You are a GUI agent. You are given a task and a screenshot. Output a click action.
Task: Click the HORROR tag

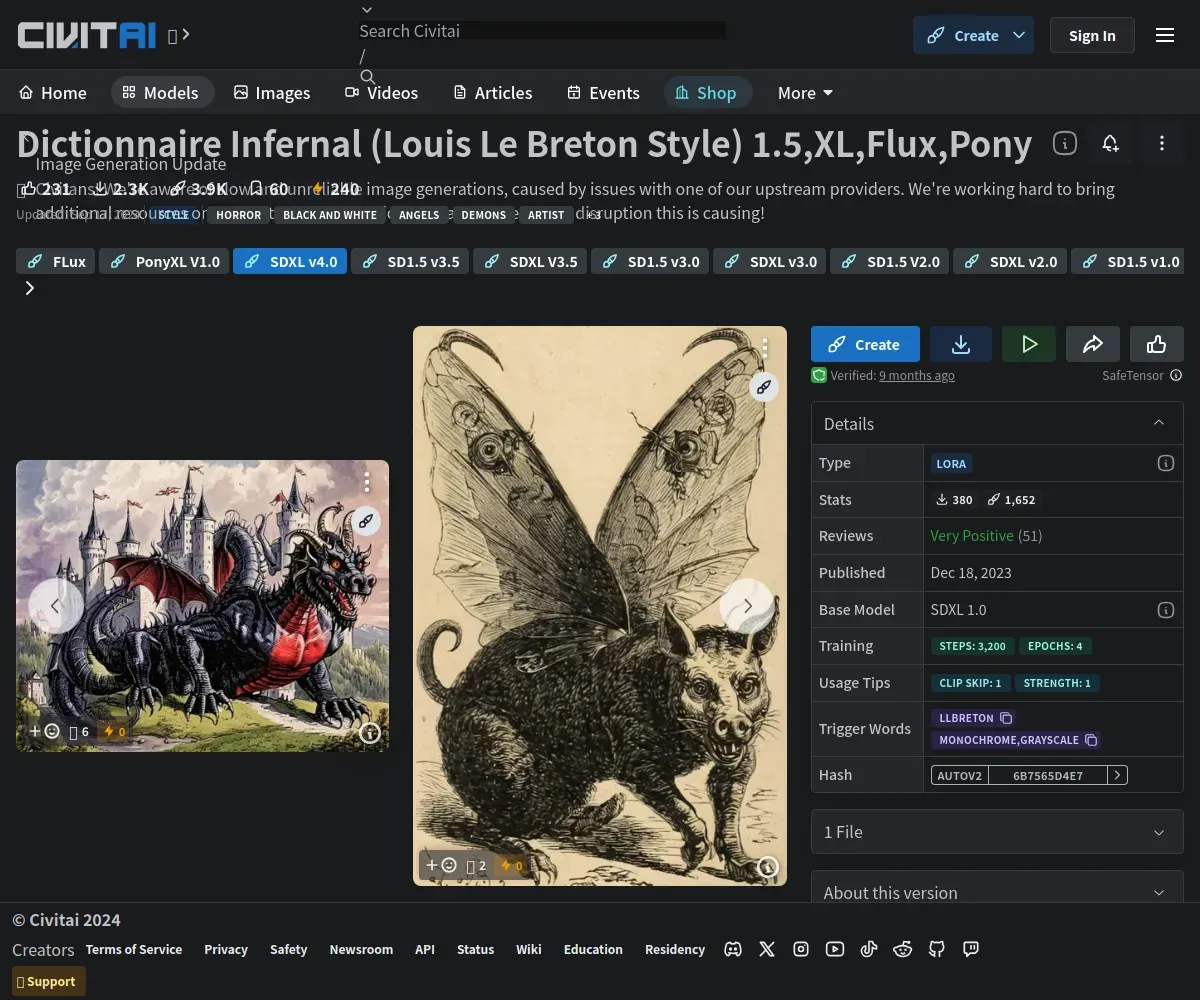tap(239, 214)
